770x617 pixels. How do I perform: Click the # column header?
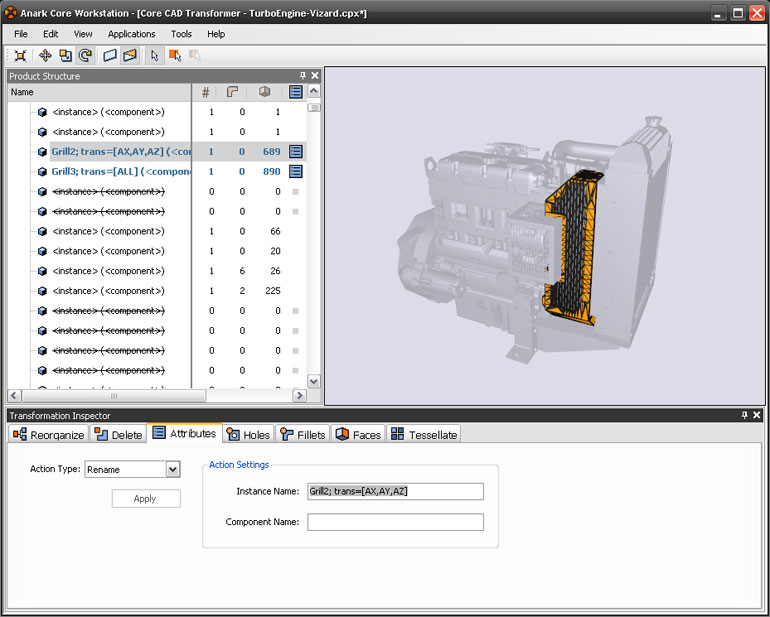[x=206, y=92]
